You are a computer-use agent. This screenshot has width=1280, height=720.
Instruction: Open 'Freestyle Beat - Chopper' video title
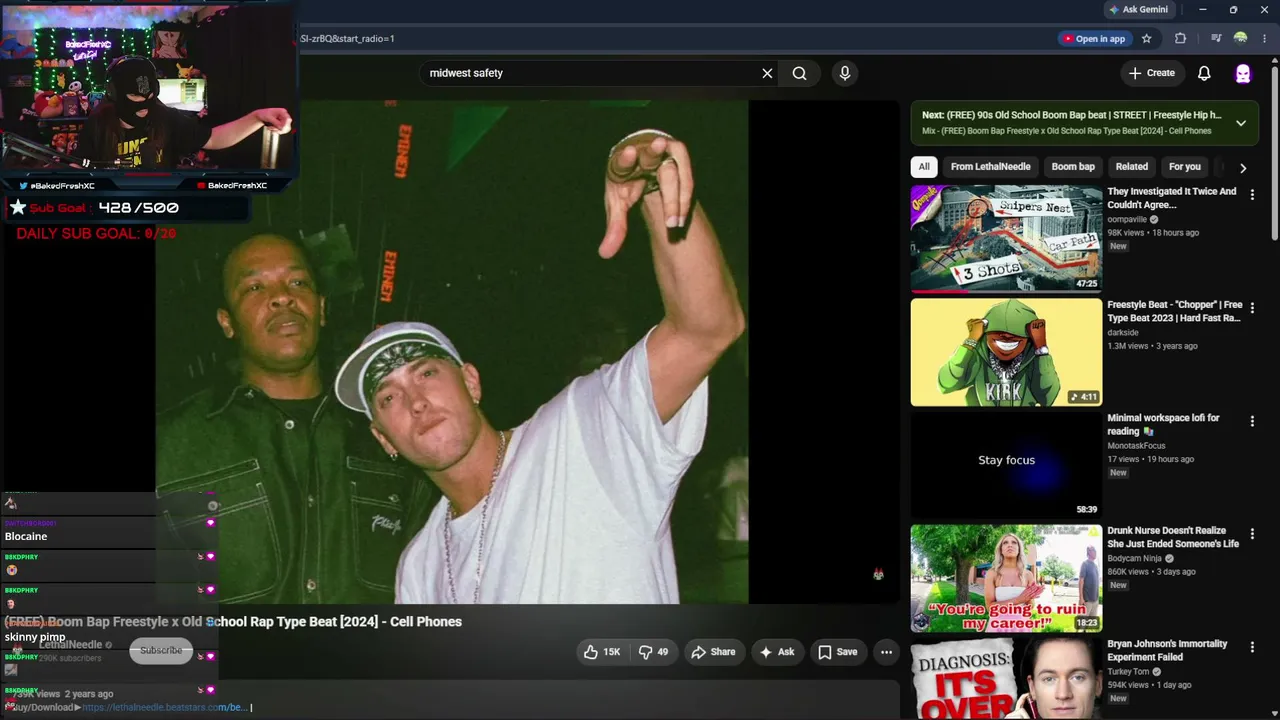pyautogui.click(x=1175, y=311)
